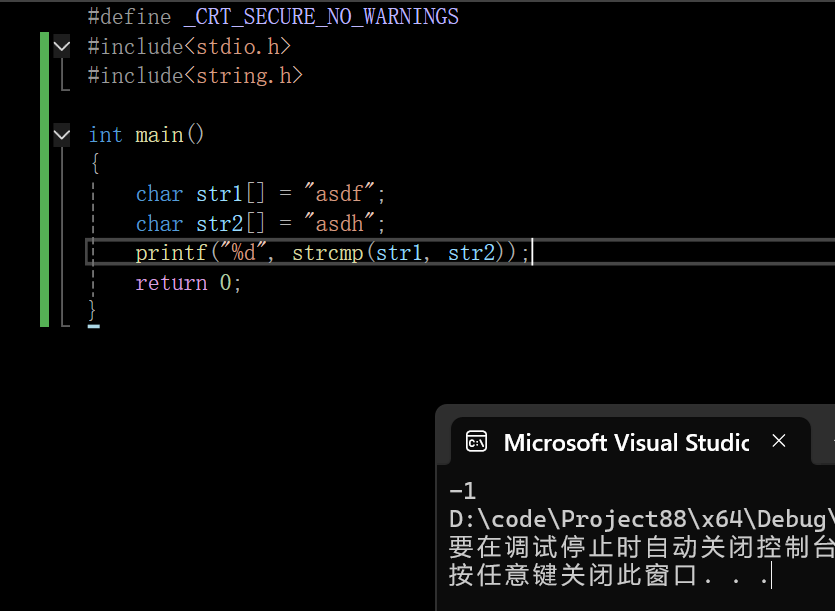The image size is (835, 611).
Task: Click the return 0 statement
Action: click(189, 283)
